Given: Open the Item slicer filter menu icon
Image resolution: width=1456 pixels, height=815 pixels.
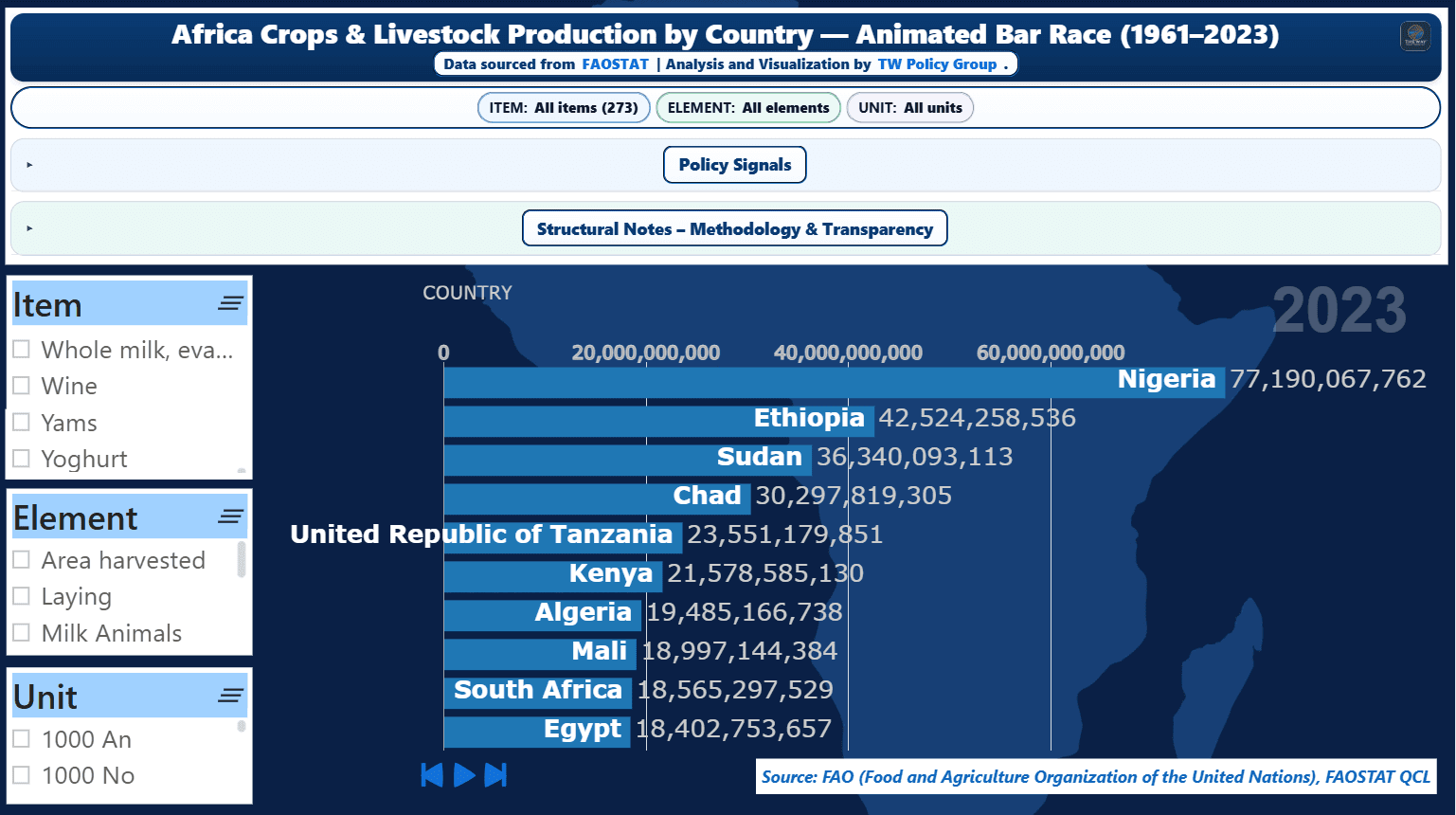Looking at the screenshot, I should (230, 304).
